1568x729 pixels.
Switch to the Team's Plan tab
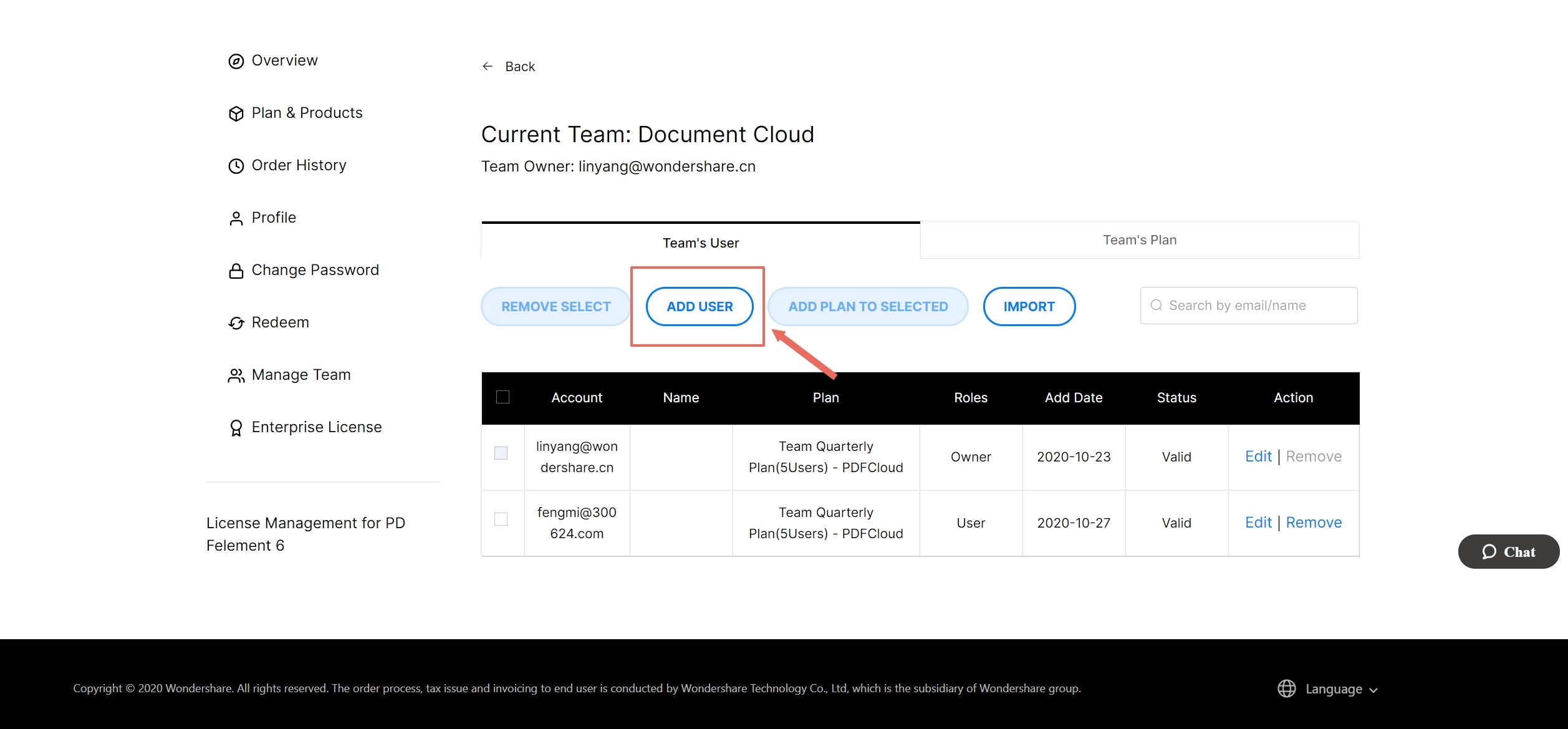1139,239
